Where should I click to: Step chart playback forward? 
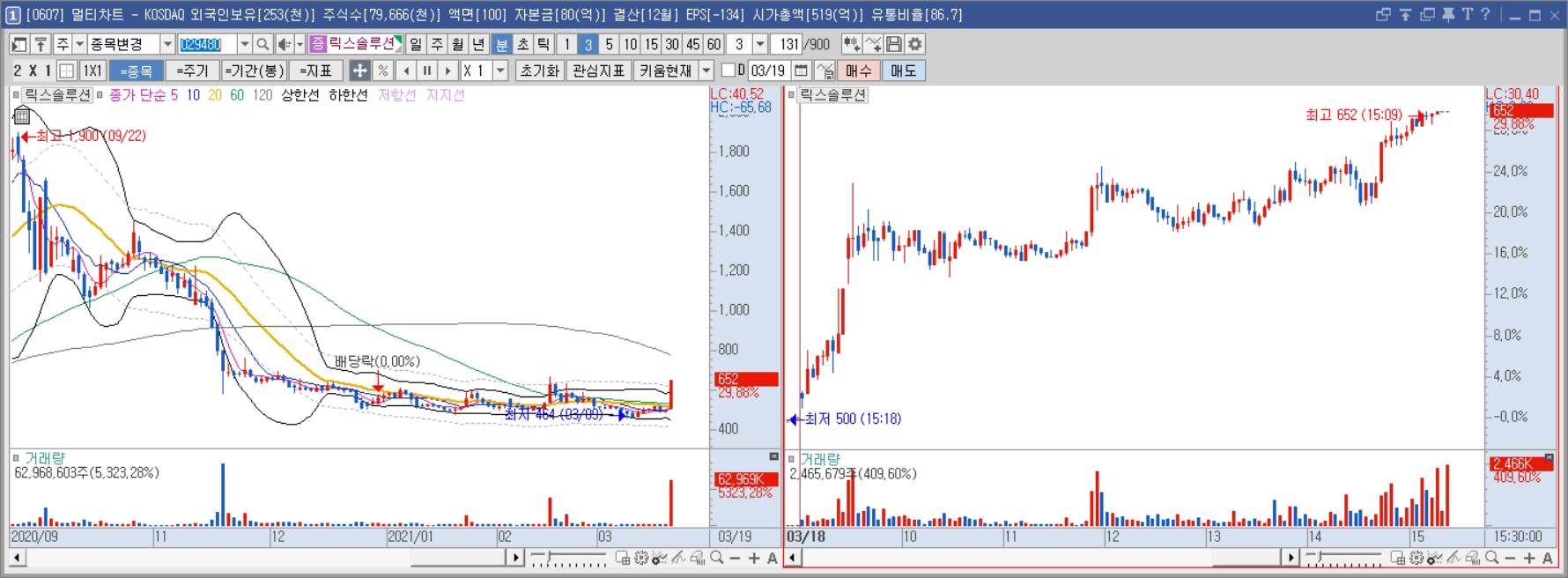pyautogui.click(x=448, y=70)
